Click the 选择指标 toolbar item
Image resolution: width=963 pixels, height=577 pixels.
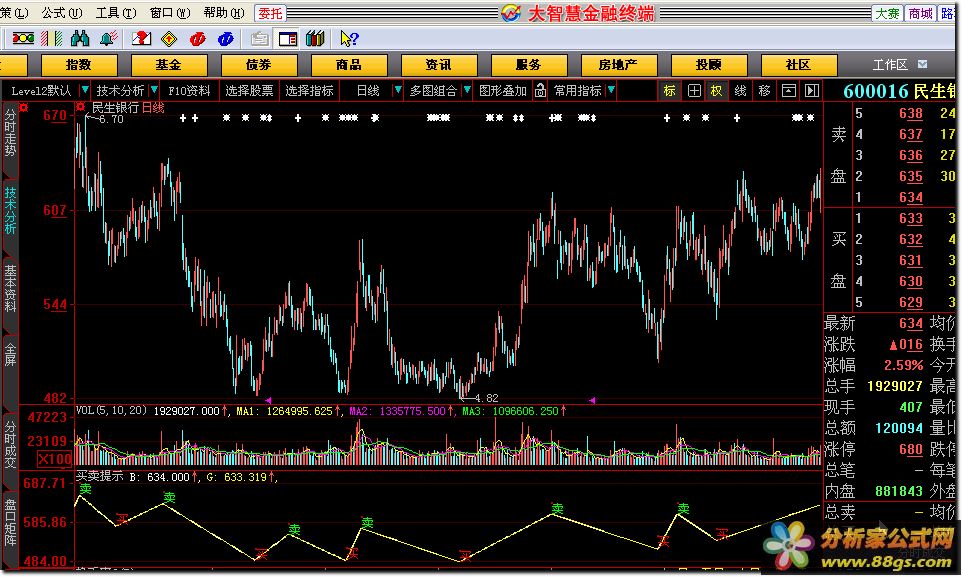pos(309,91)
